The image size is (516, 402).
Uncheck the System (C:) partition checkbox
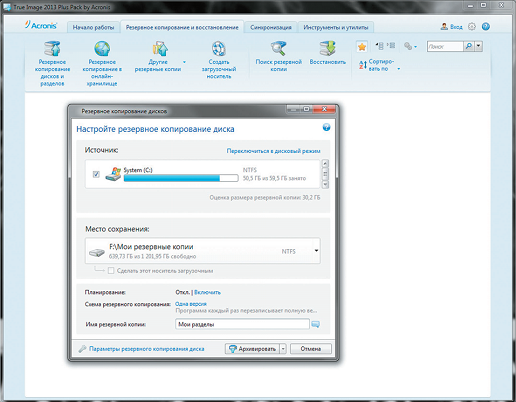coord(96,174)
